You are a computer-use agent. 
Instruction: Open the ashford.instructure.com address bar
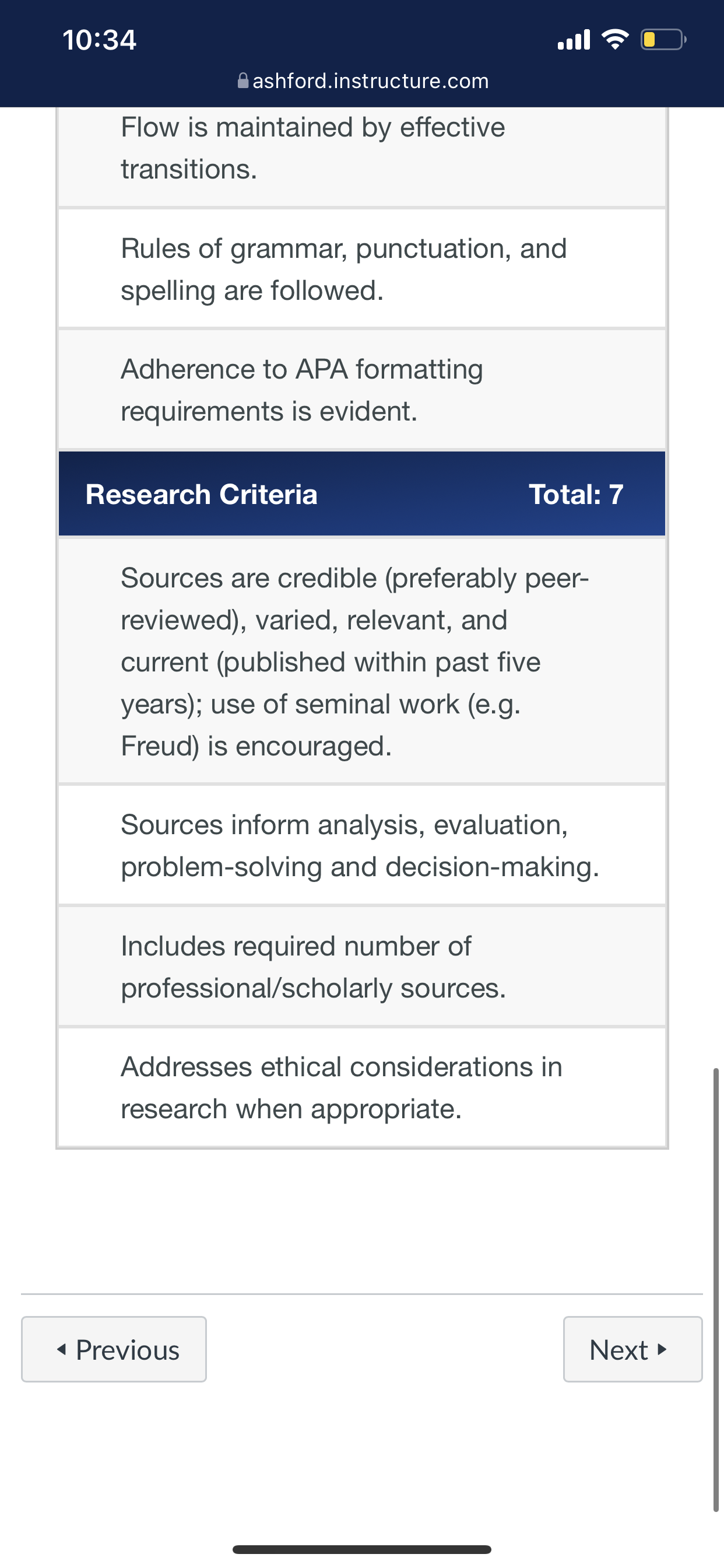[x=363, y=80]
